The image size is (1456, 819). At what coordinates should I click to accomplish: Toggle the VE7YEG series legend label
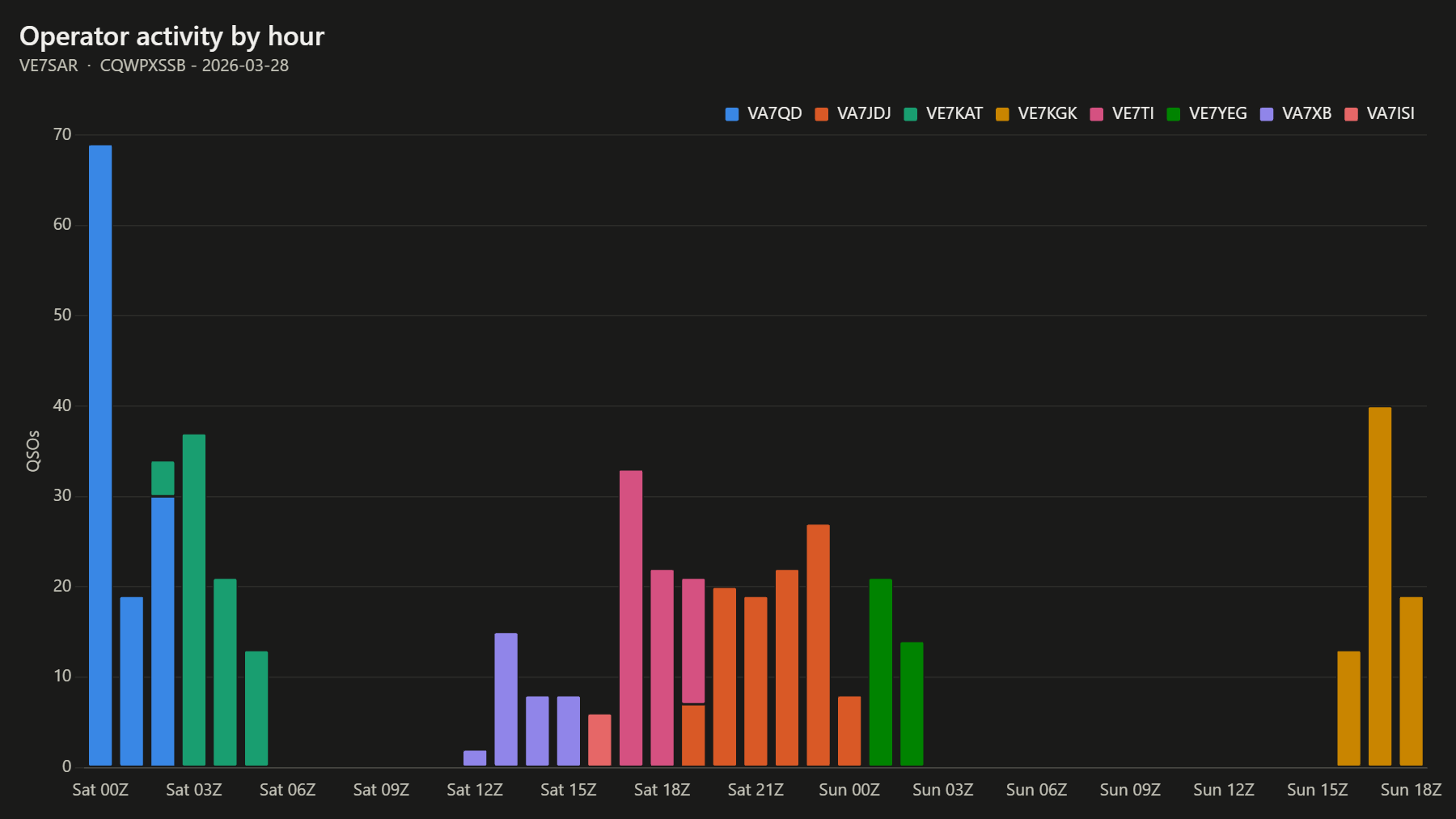pos(1217,114)
